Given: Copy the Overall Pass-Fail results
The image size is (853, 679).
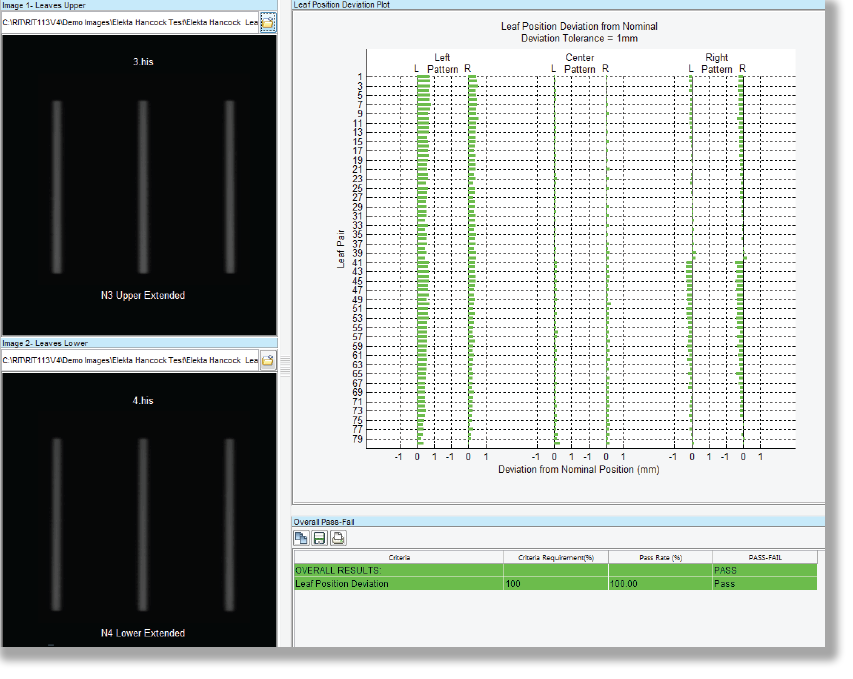Looking at the screenshot, I should click(301, 538).
